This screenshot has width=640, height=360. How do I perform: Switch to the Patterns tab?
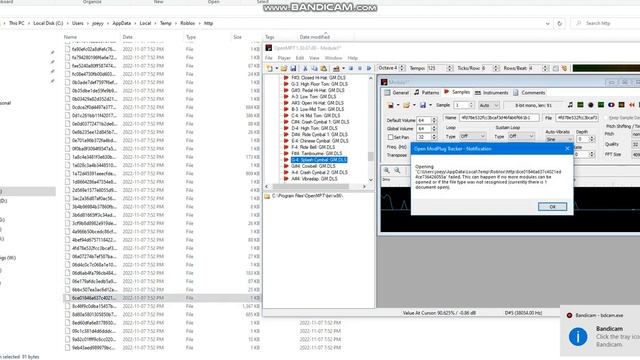pyautogui.click(x=426, y=93)
